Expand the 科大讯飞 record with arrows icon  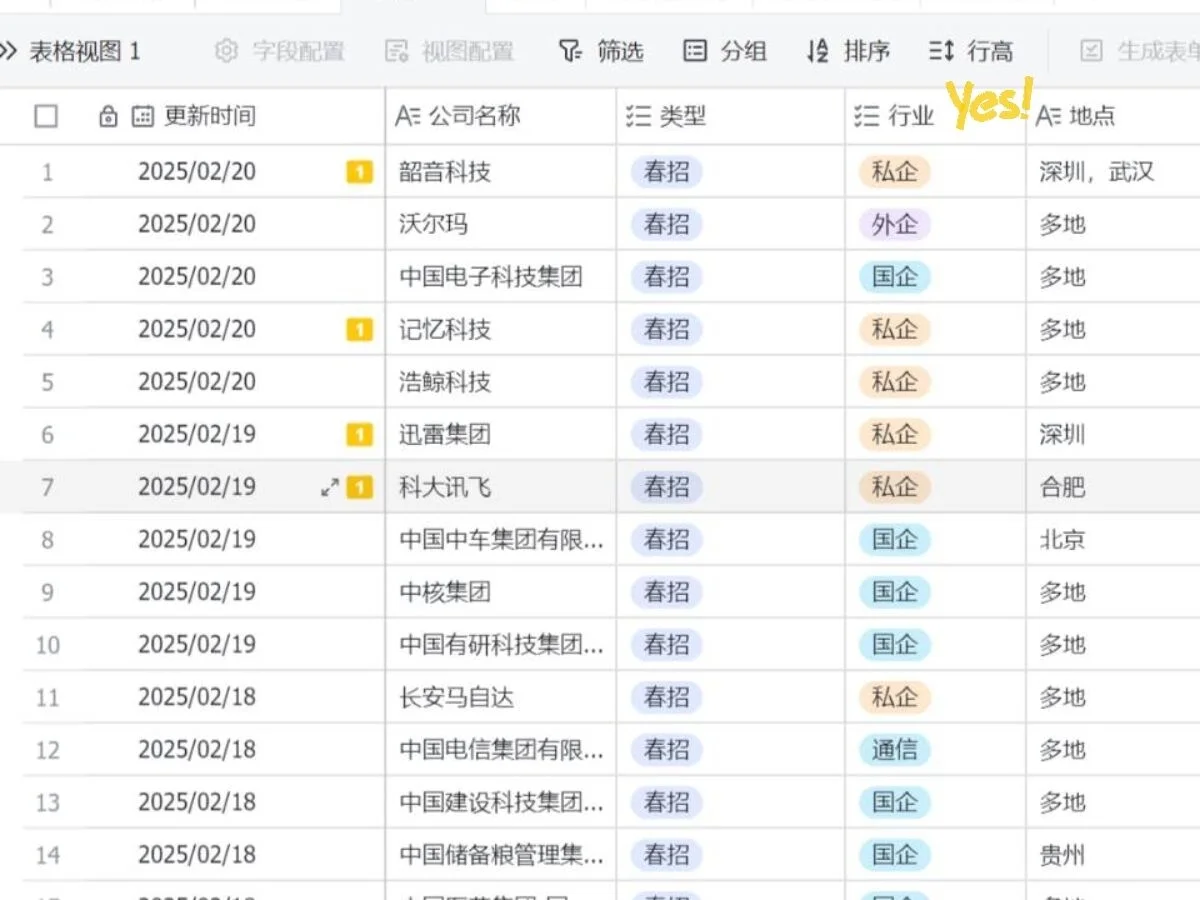(x=329, y=487)
